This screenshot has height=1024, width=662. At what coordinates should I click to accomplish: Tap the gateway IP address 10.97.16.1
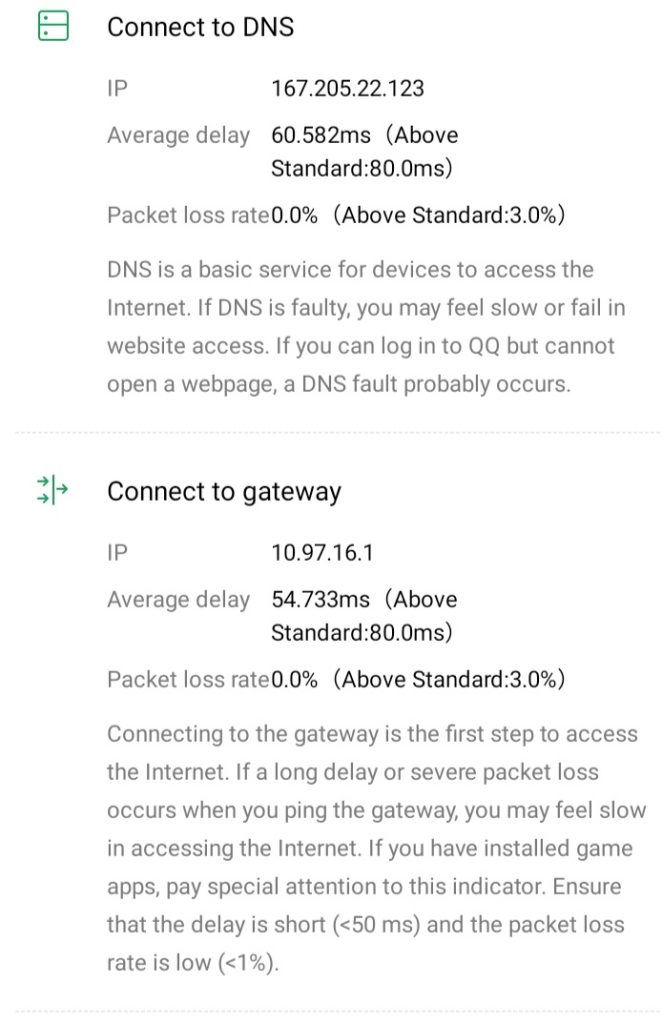point(321,553)
